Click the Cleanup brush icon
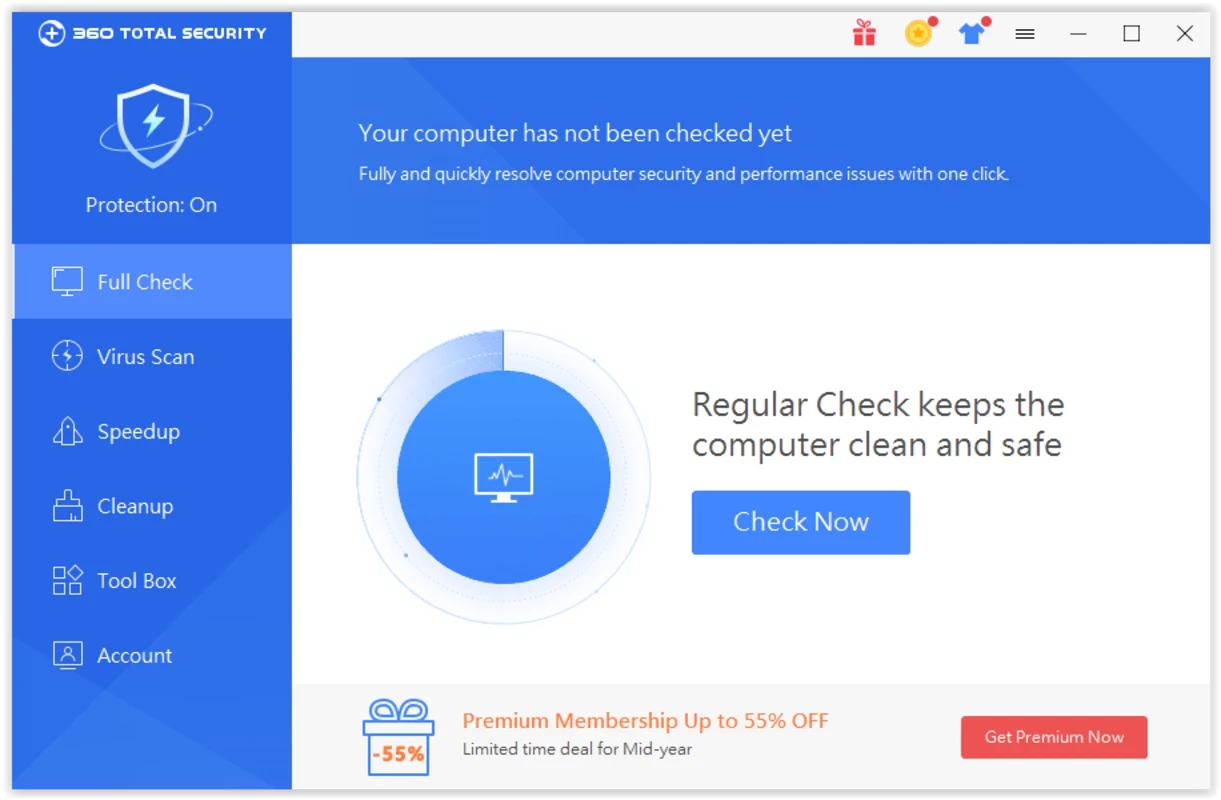 pyautogui.click(x=67, y=506)
